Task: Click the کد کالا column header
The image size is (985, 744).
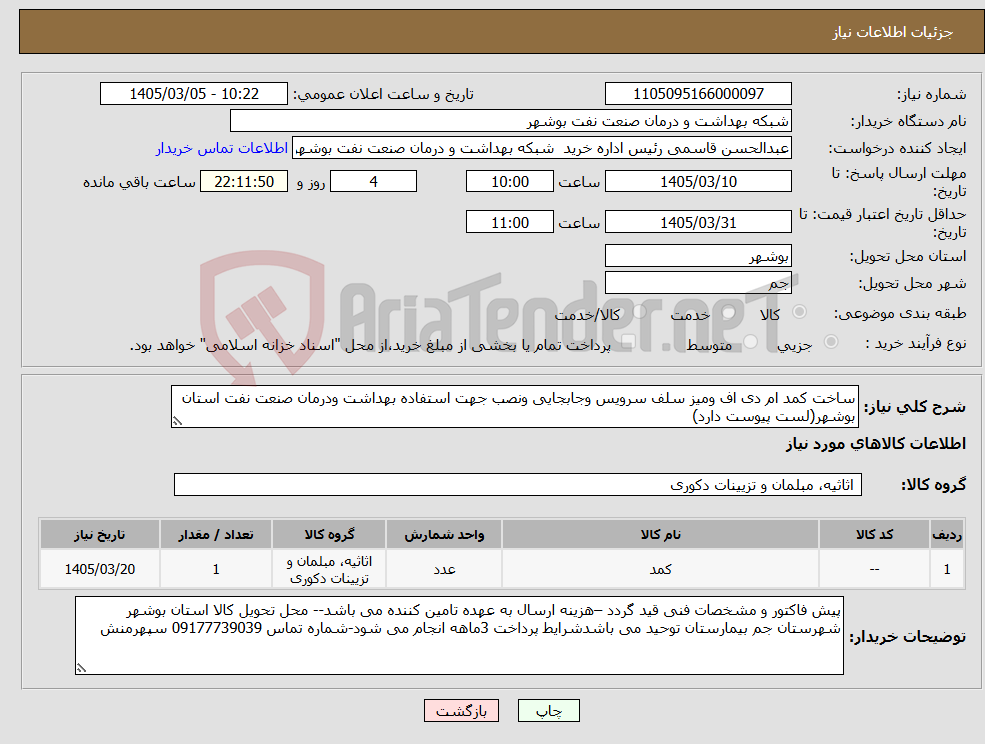Action: (x=874, y=534)
